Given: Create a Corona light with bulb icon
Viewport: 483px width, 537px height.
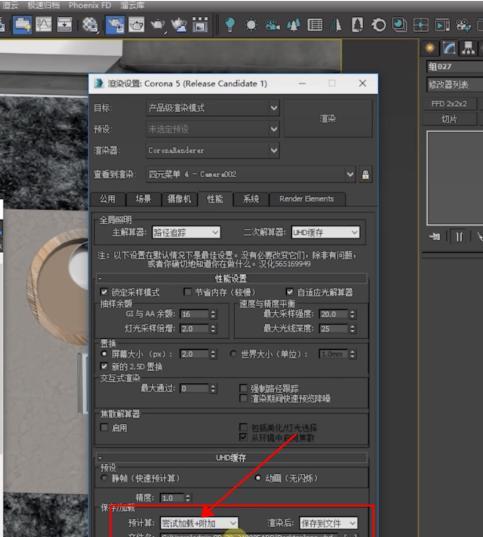Looking at the screenshot, I should point(230,25).
